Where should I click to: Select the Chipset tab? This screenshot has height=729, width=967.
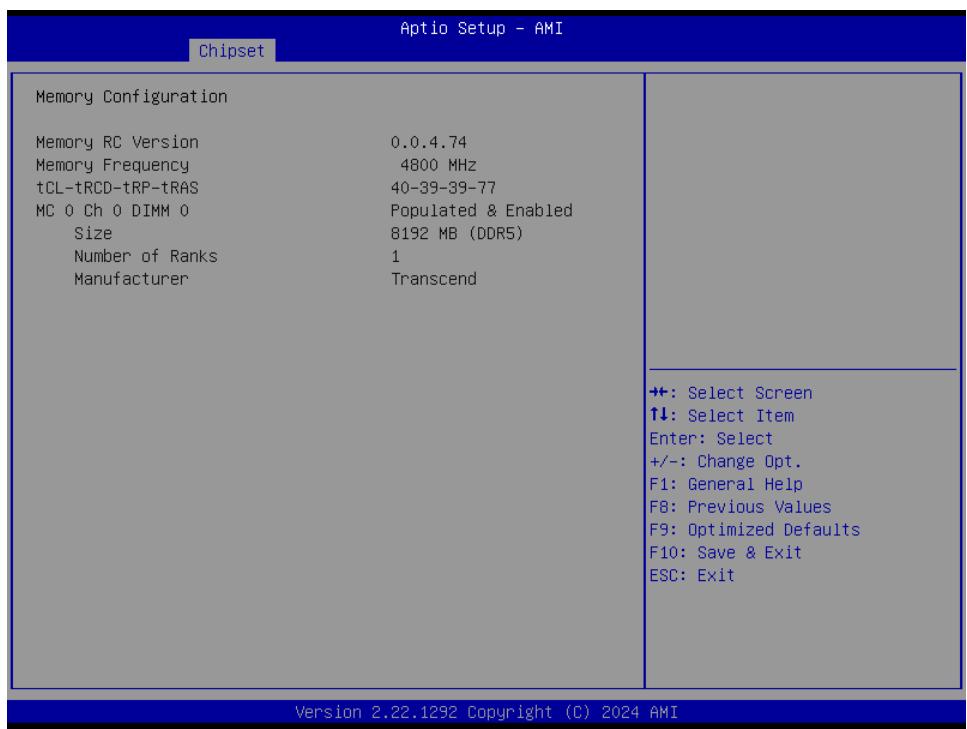(232, 51)
